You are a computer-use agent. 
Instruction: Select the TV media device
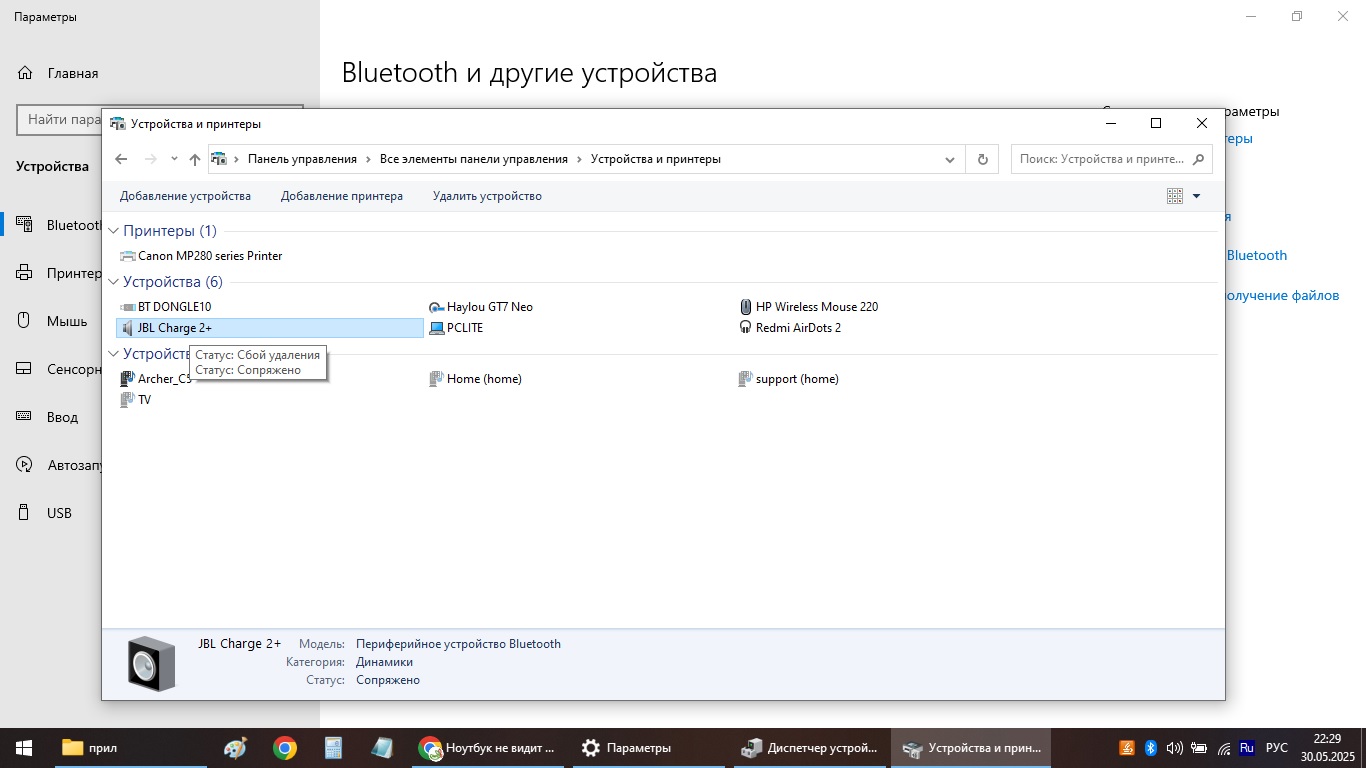[135, 400]
